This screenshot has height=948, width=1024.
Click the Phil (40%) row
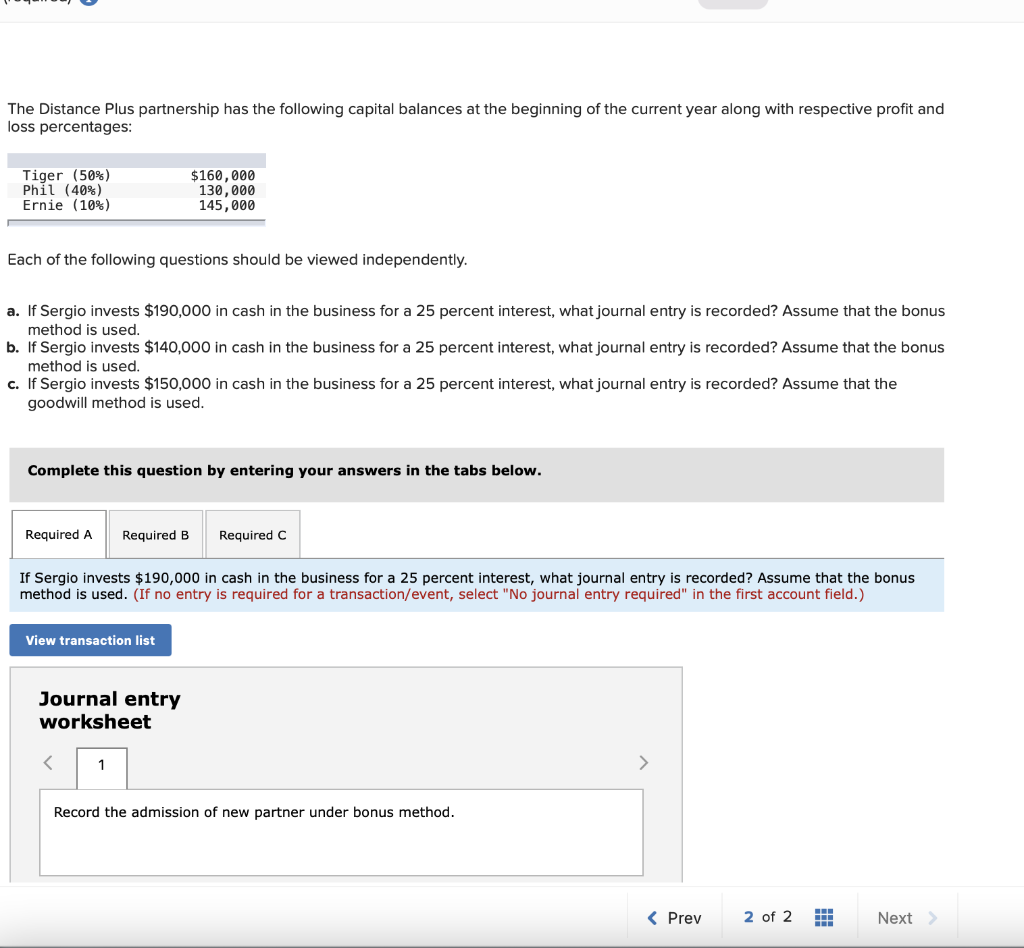136,190
